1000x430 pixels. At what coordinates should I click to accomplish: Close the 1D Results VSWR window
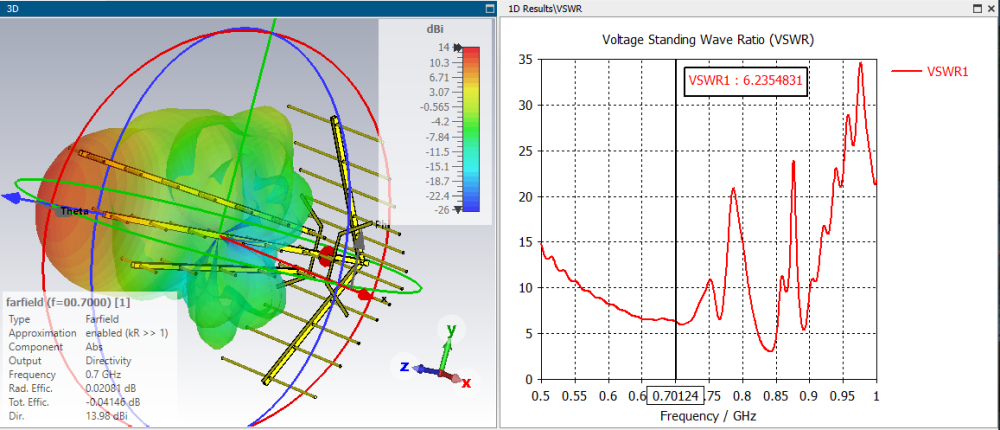point(989,8)
